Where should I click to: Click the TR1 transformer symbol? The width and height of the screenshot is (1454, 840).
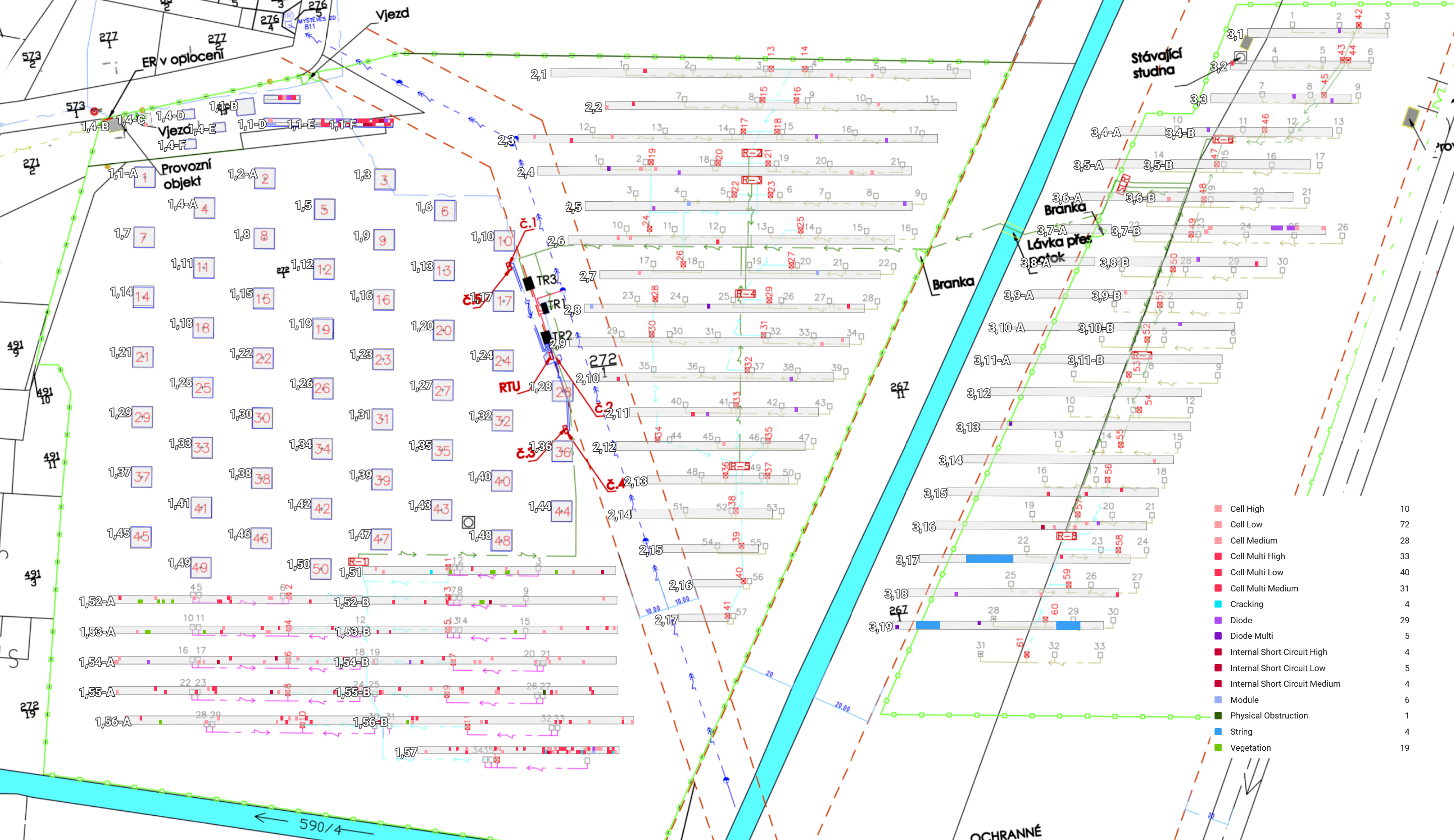click(x=544, y=308)
